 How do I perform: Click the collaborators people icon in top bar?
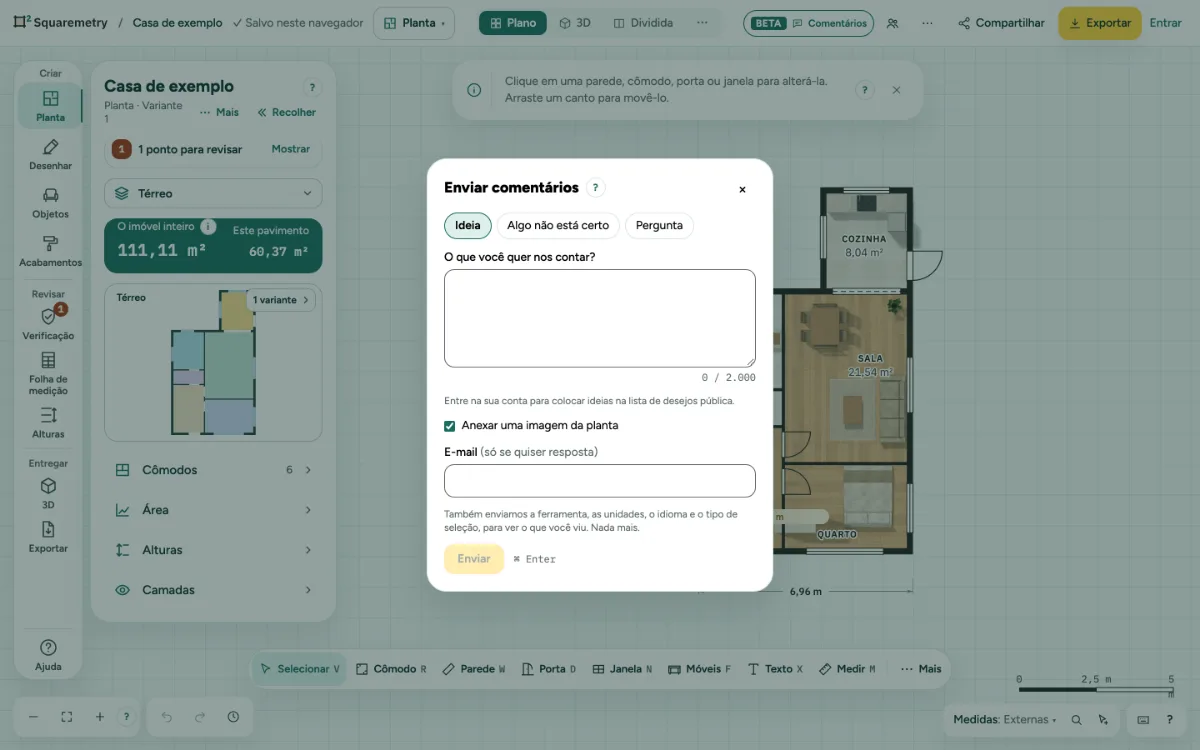892,23
